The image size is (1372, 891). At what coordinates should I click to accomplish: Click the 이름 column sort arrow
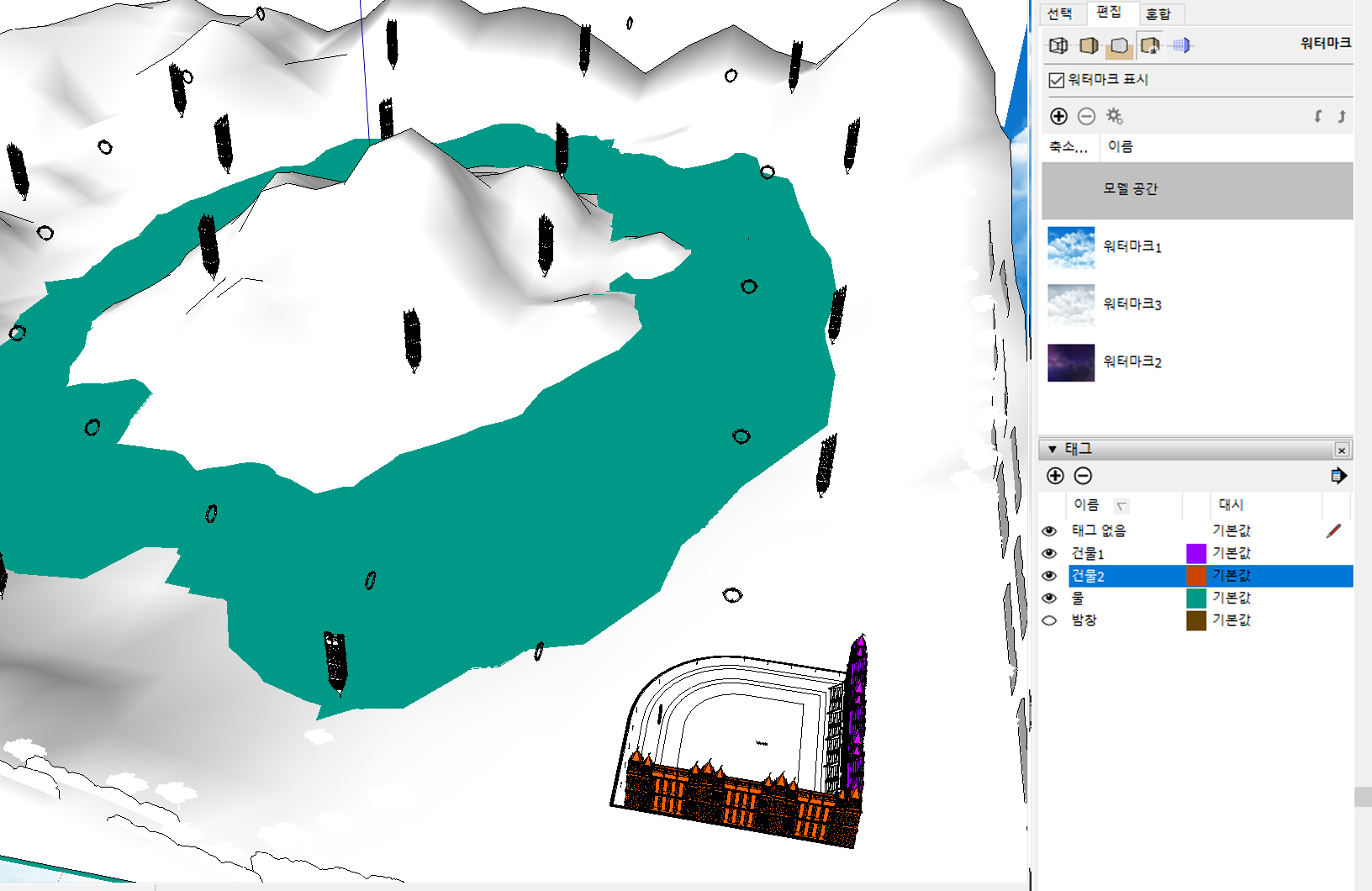1121,505
